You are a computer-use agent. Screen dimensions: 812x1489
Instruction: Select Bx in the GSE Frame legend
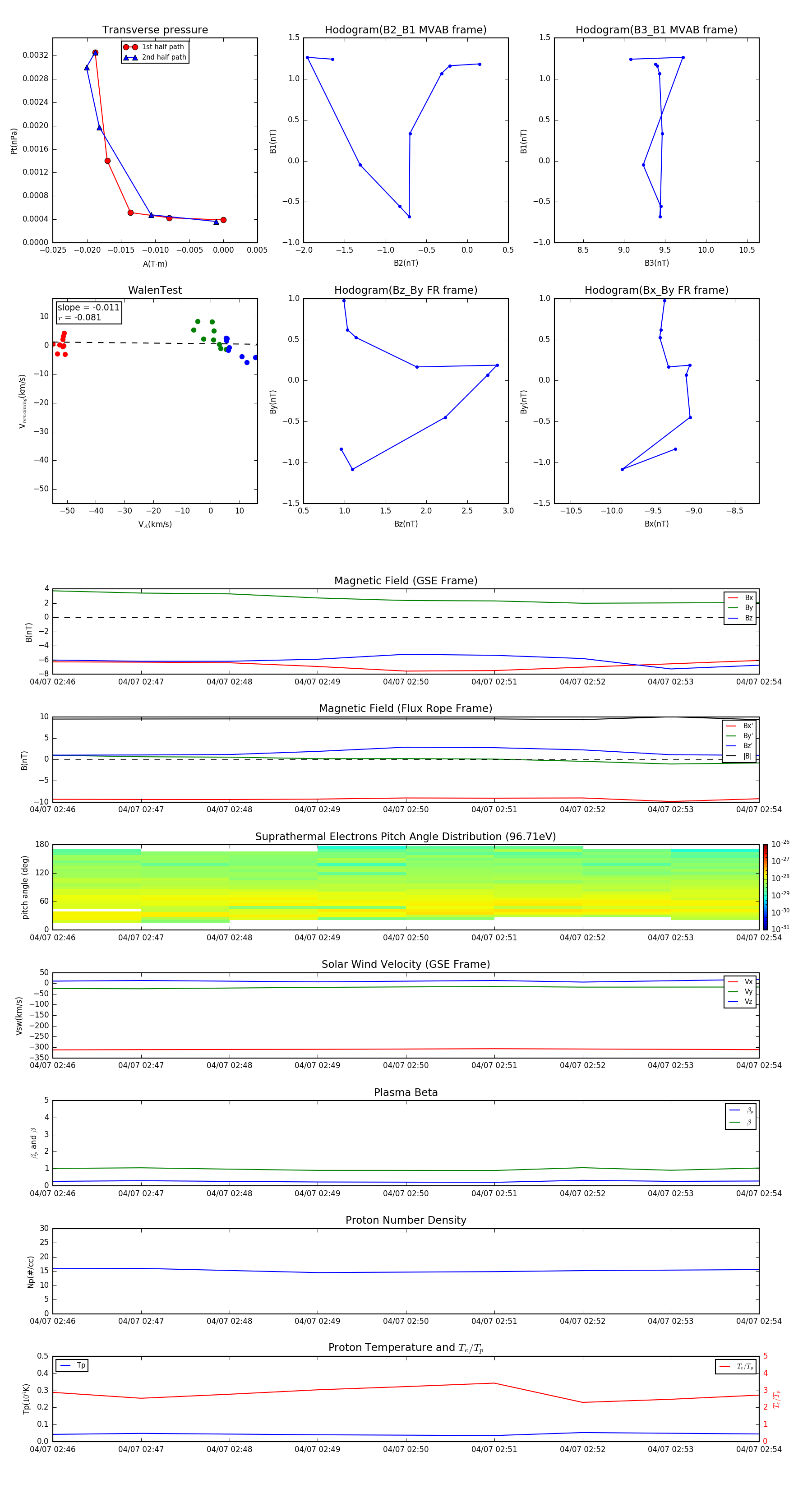[x=740, y=598]
